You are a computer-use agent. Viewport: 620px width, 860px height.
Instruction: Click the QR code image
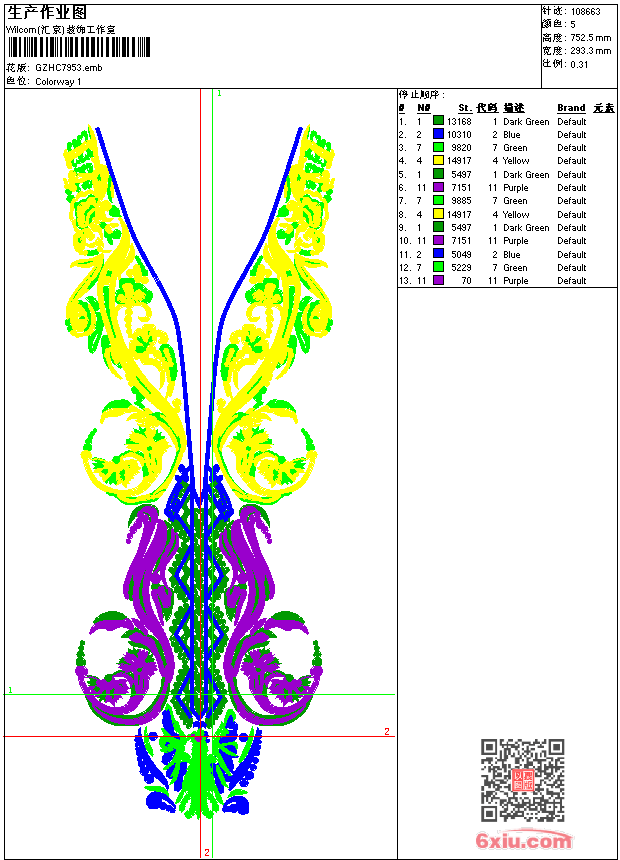pos(522,780)
